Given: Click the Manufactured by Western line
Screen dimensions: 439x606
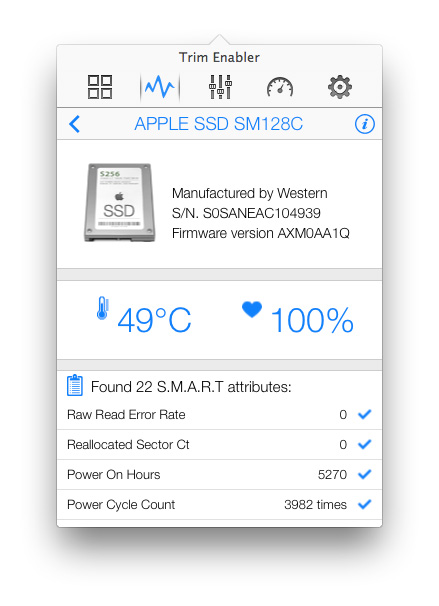Looking at the screenshot, I should pyautogui.click(x=250, y=193).
